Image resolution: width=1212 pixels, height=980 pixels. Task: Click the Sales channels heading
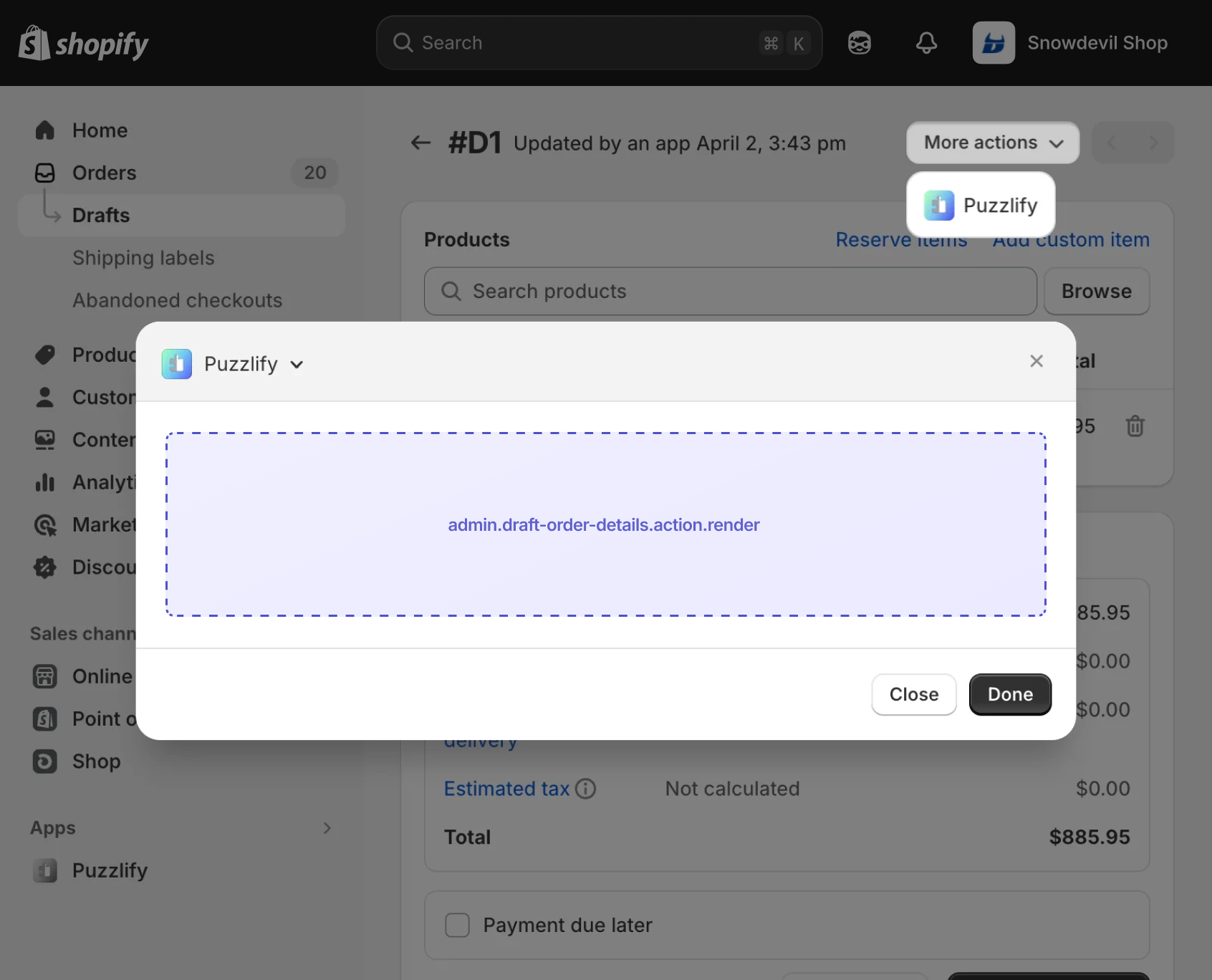tap(83, 634)
